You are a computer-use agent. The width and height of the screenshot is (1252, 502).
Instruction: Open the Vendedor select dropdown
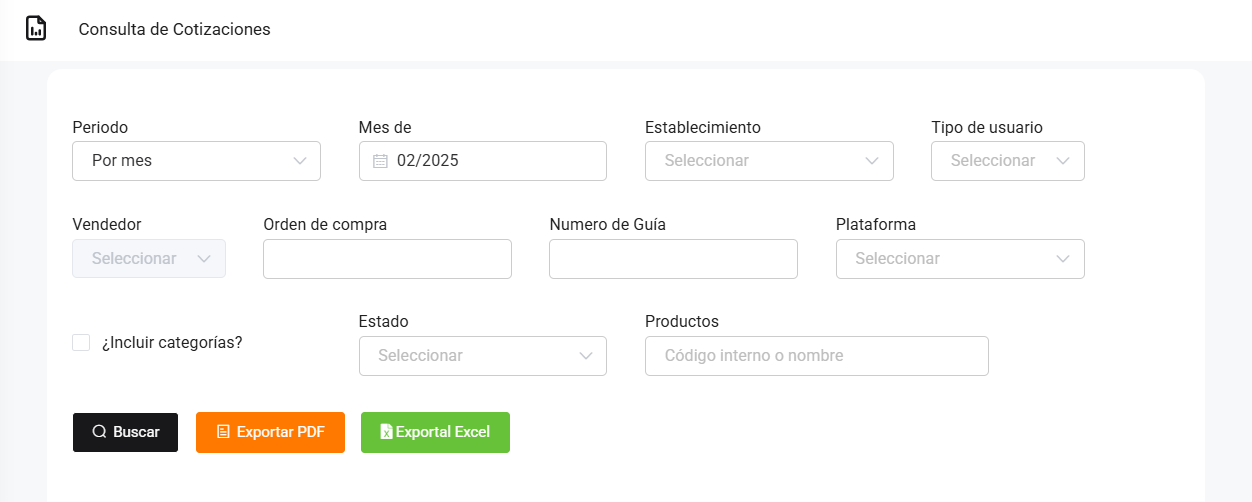149,259
